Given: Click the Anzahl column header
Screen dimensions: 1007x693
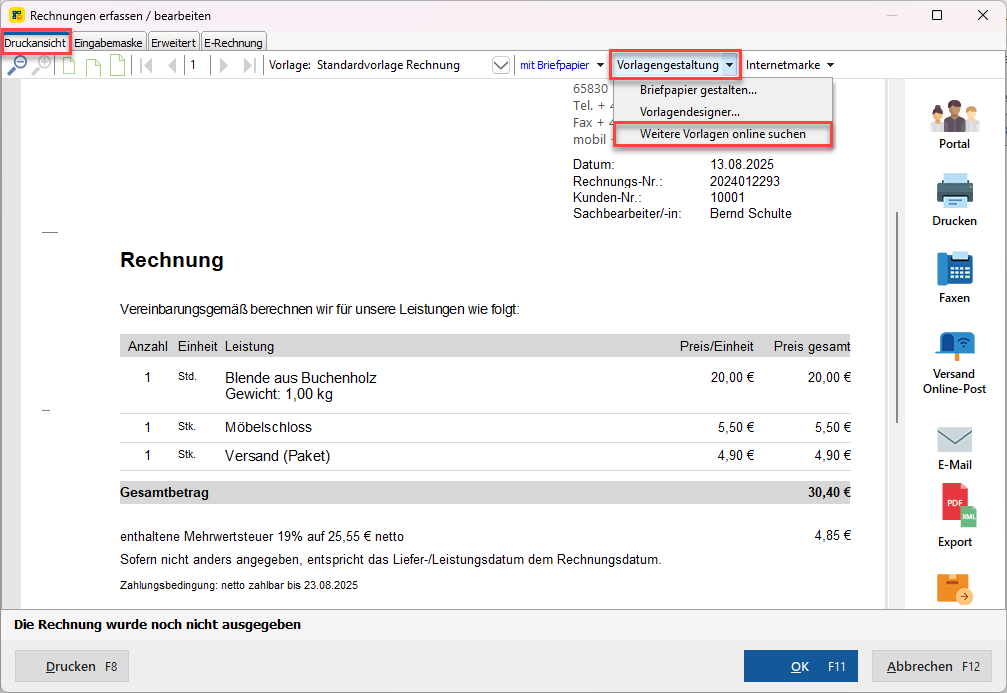Looking at the screenshot, I should point(148,347).
